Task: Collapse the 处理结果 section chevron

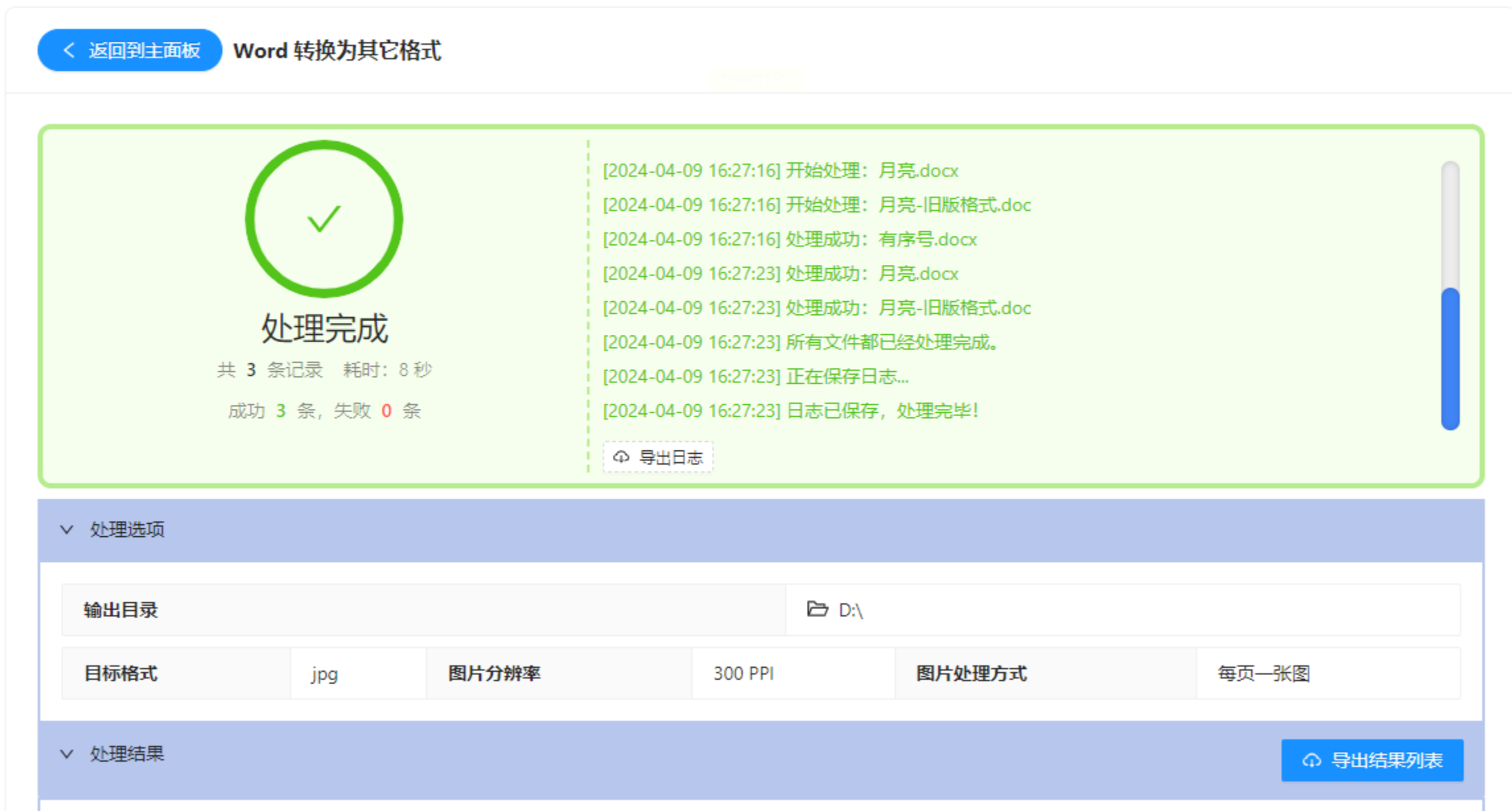Action: pos(66,754)
